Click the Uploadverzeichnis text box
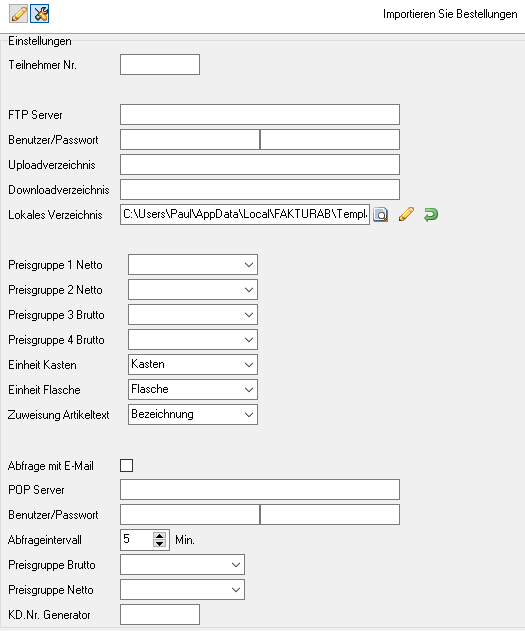 [x=260, y=165]
